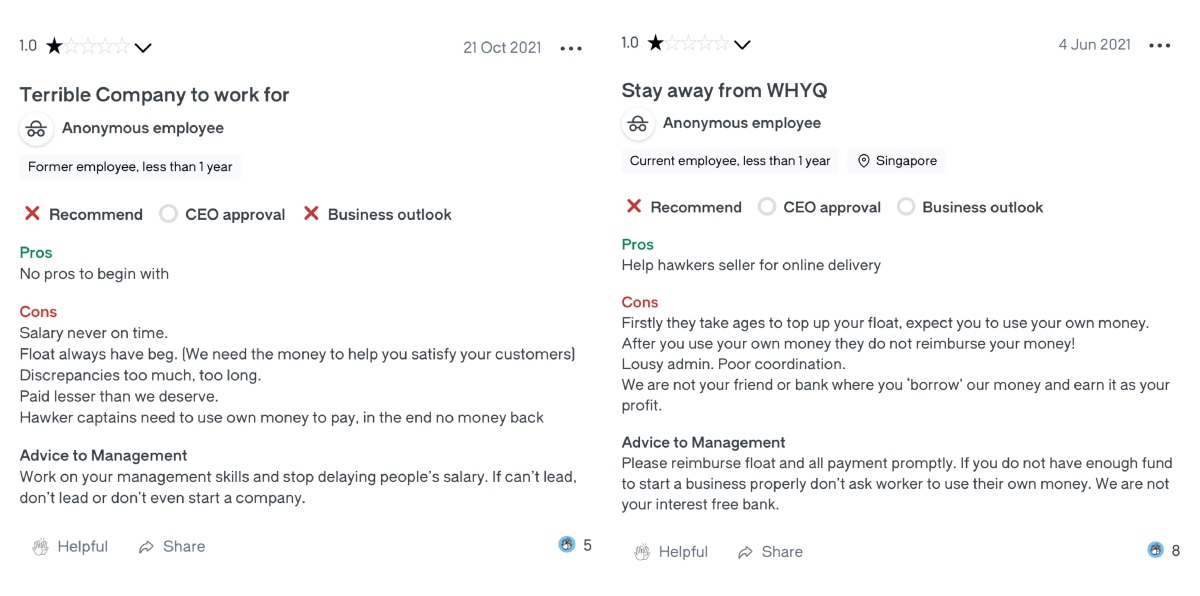Click the anonymous avatar under "Stay away from WHYQ"
Screen dimensions: 1200x596
coord(638,124)
